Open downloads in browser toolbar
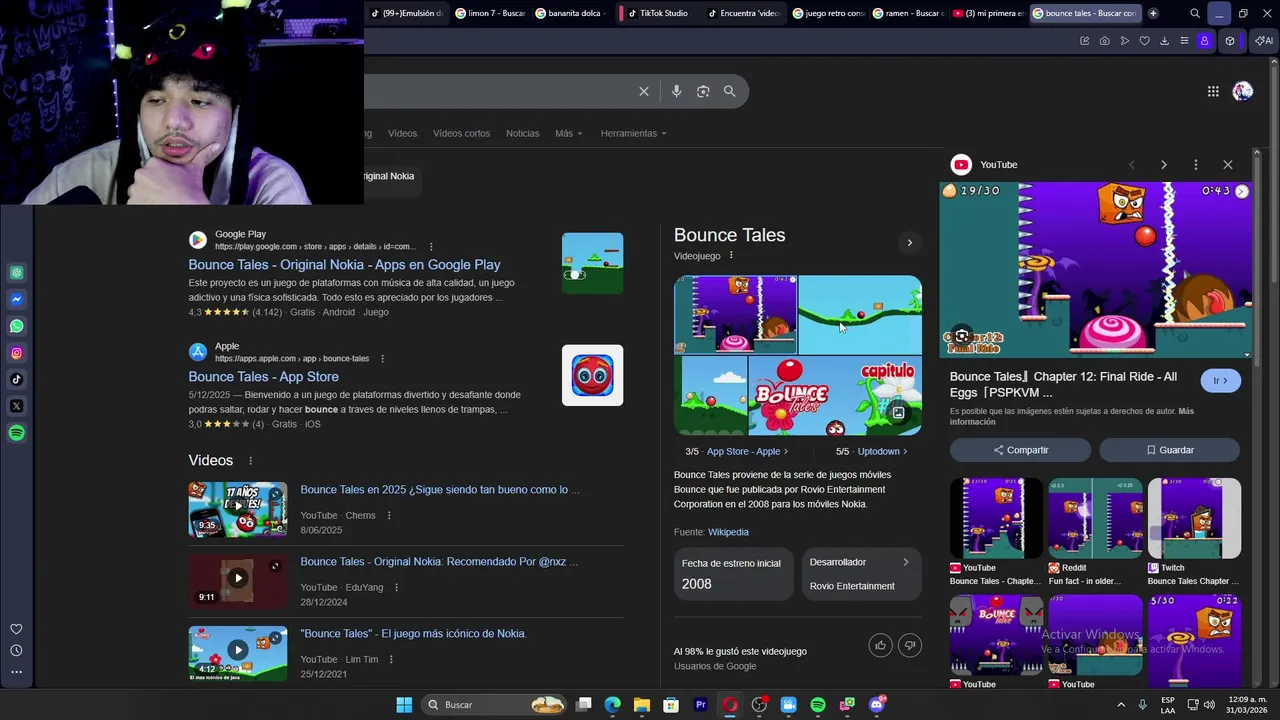This screenshot has height=720, width=1280. 1164,41
